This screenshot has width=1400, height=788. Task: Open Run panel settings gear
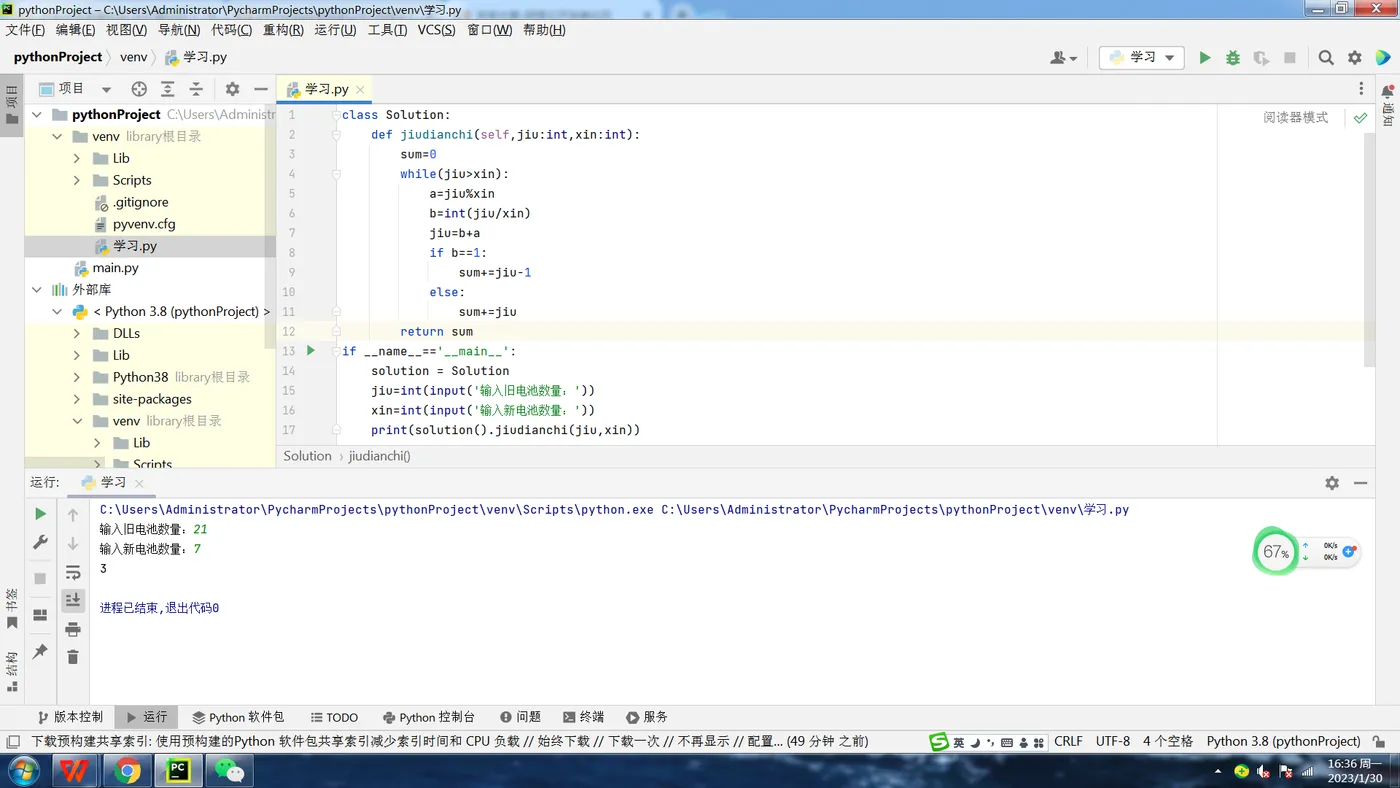1332,483
